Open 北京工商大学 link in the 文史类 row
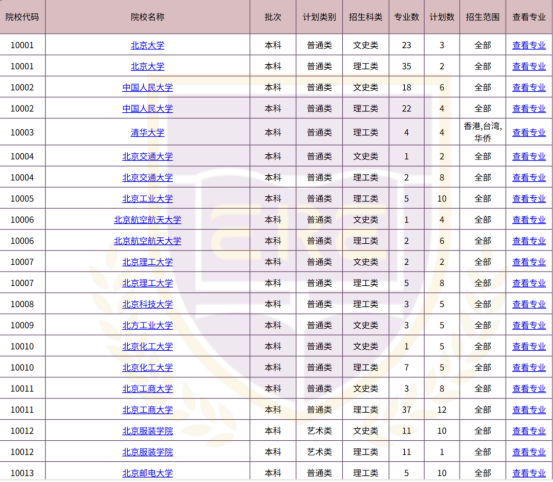 pos(147,389)
